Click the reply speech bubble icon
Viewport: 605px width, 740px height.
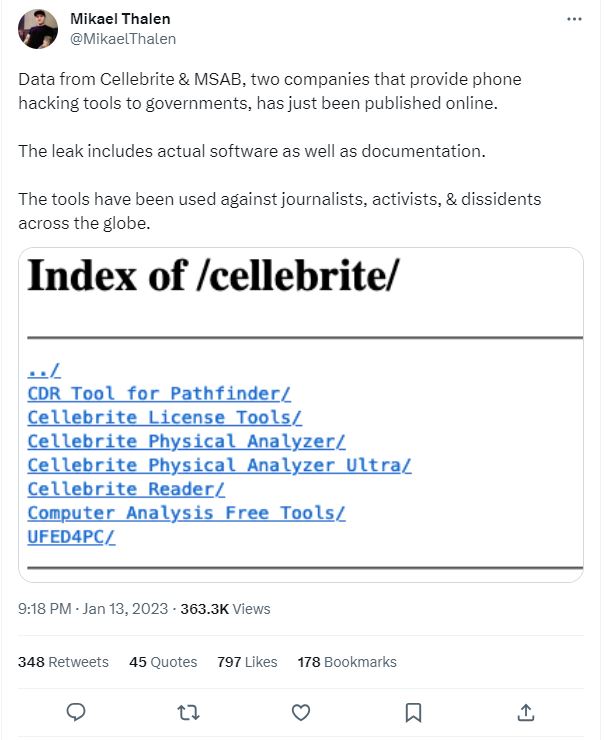(76, 712)
